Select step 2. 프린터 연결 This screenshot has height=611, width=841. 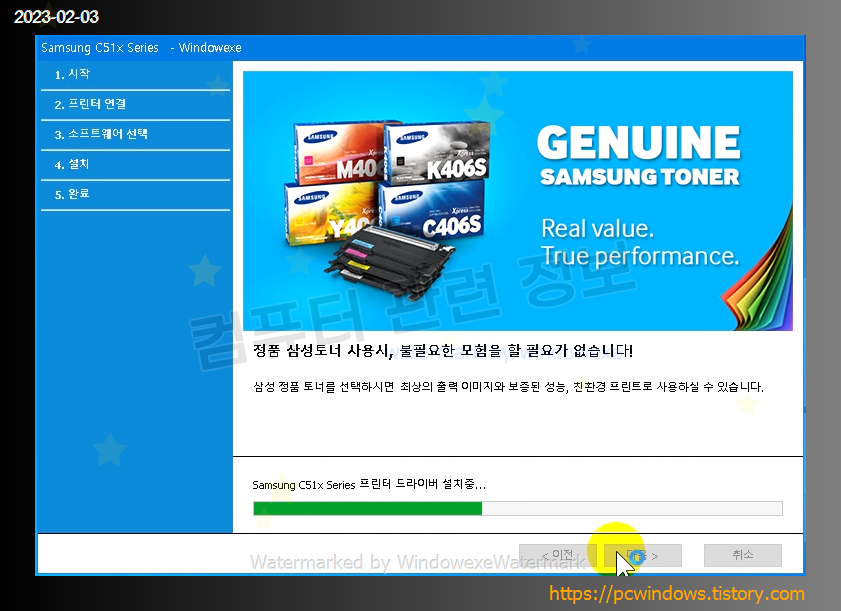coord(135,105)
